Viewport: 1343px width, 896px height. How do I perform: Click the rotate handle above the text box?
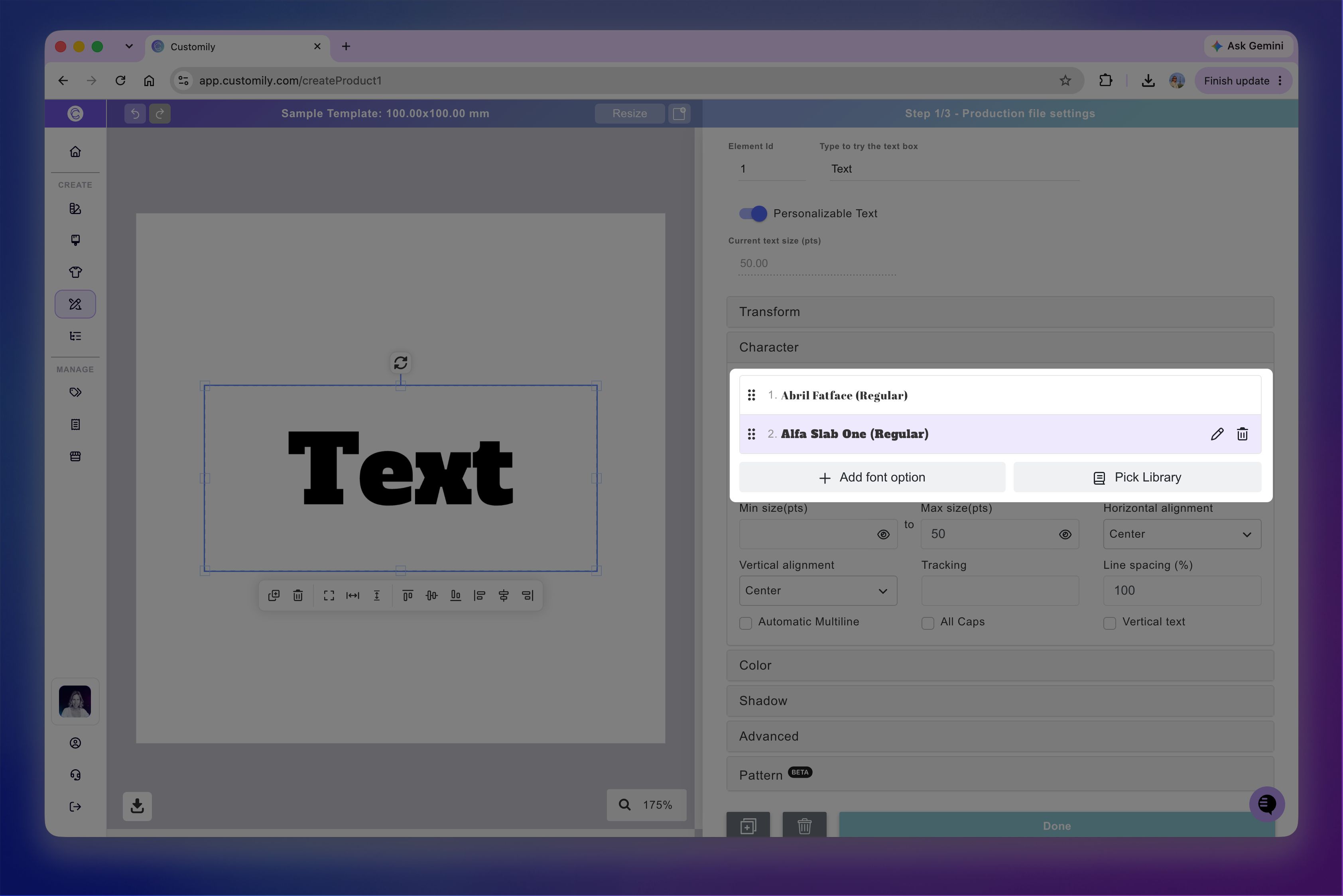[400, 362]
